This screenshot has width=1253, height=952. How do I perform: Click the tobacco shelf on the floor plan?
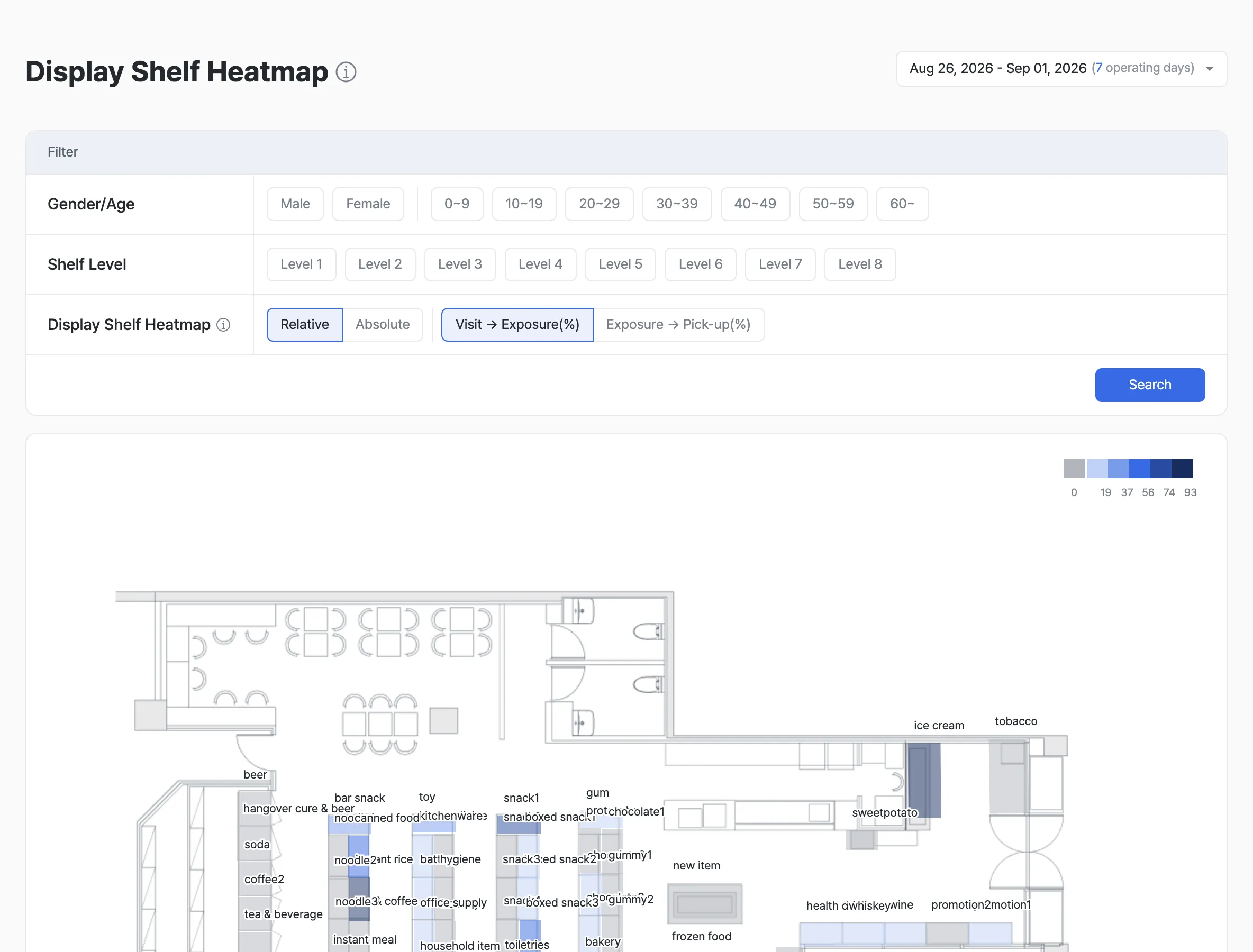click(1009, 777)
